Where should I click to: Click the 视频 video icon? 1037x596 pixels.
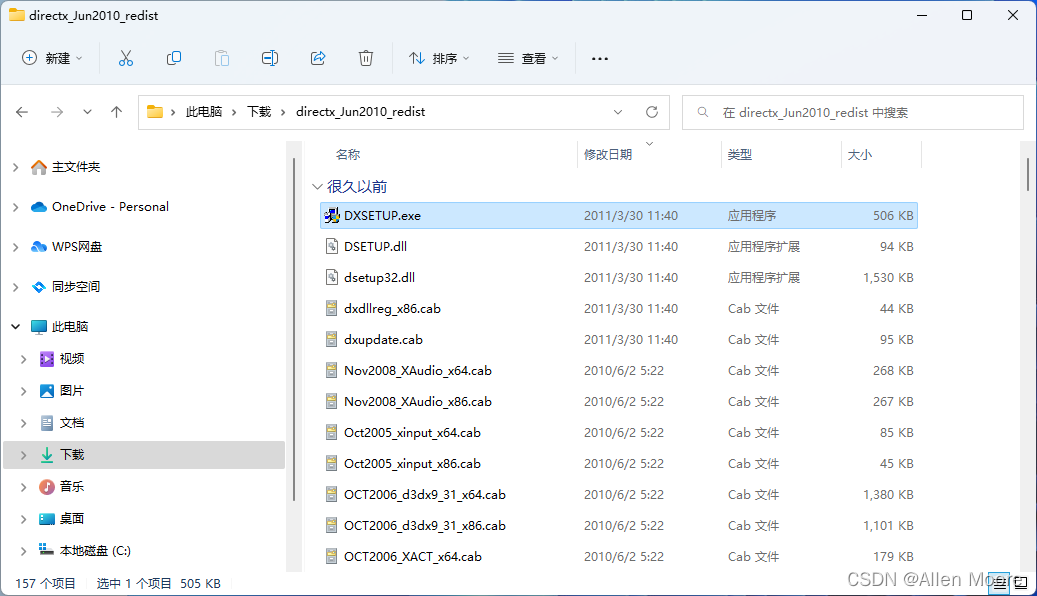click(x=47, y=359)
